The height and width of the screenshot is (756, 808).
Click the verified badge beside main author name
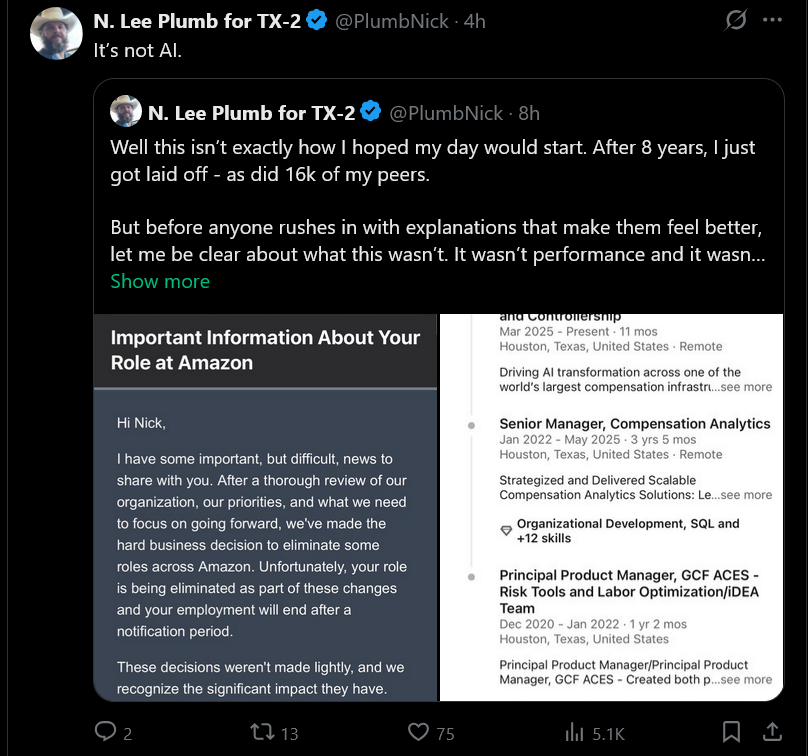[317, 20]
